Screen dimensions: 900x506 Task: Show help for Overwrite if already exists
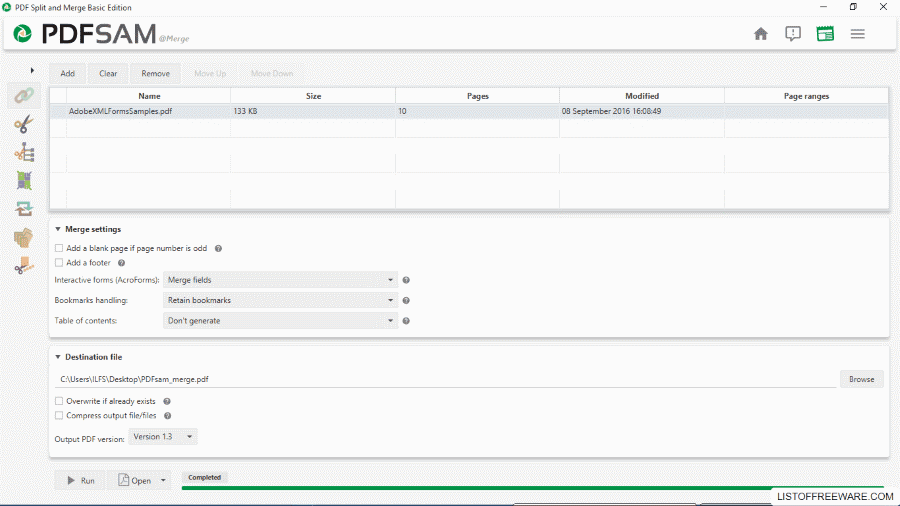point(166,402)
